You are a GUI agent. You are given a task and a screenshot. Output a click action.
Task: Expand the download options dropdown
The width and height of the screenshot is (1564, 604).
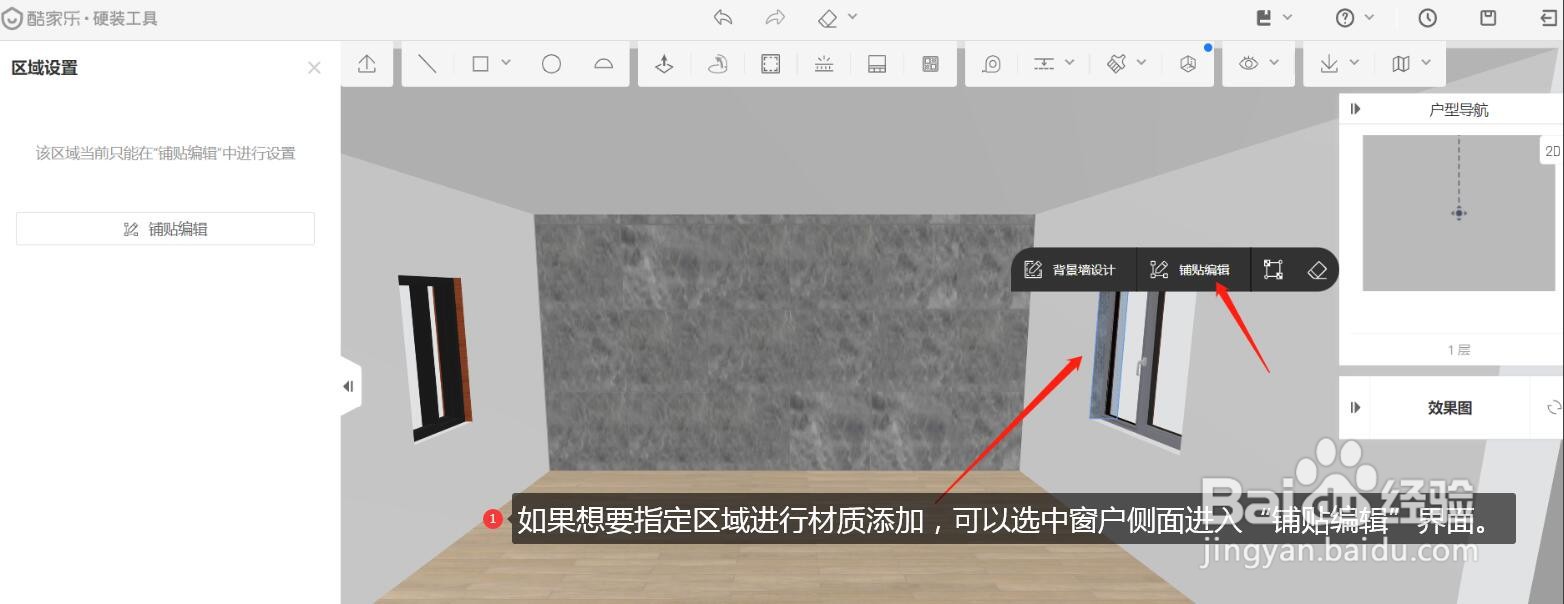click(x=1353, y=62)
